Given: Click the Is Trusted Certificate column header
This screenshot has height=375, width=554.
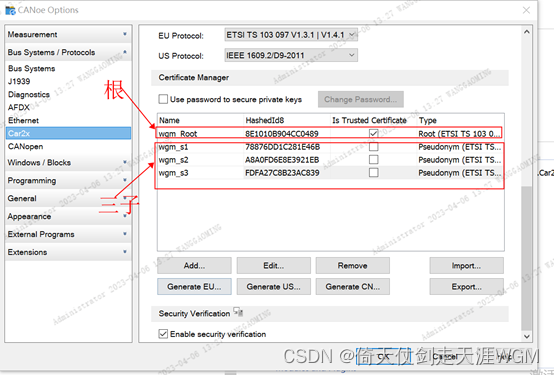Looking at the screenshot, I should pos(373,120).
